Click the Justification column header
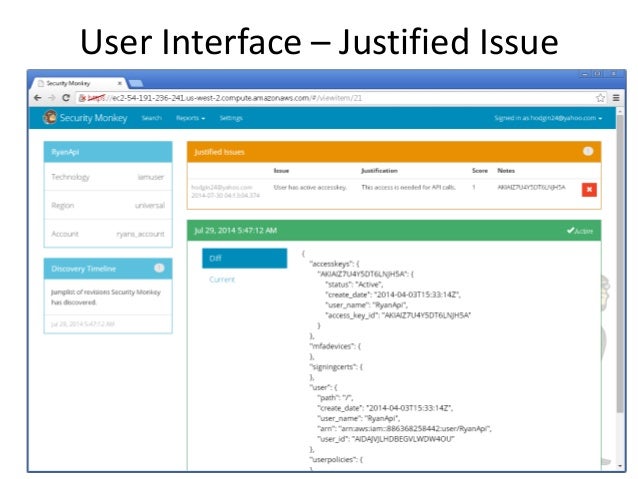Image resolution: width=638 pixels, height=479 pixels. pos(379,171)
